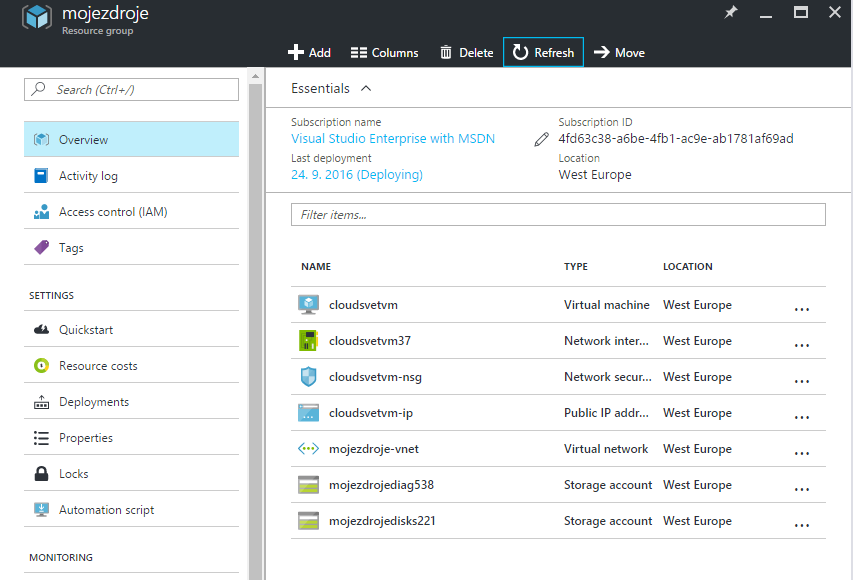Open Locks settings item
The width and height of the screenshot is (853, 580).
tap(131, 473)
